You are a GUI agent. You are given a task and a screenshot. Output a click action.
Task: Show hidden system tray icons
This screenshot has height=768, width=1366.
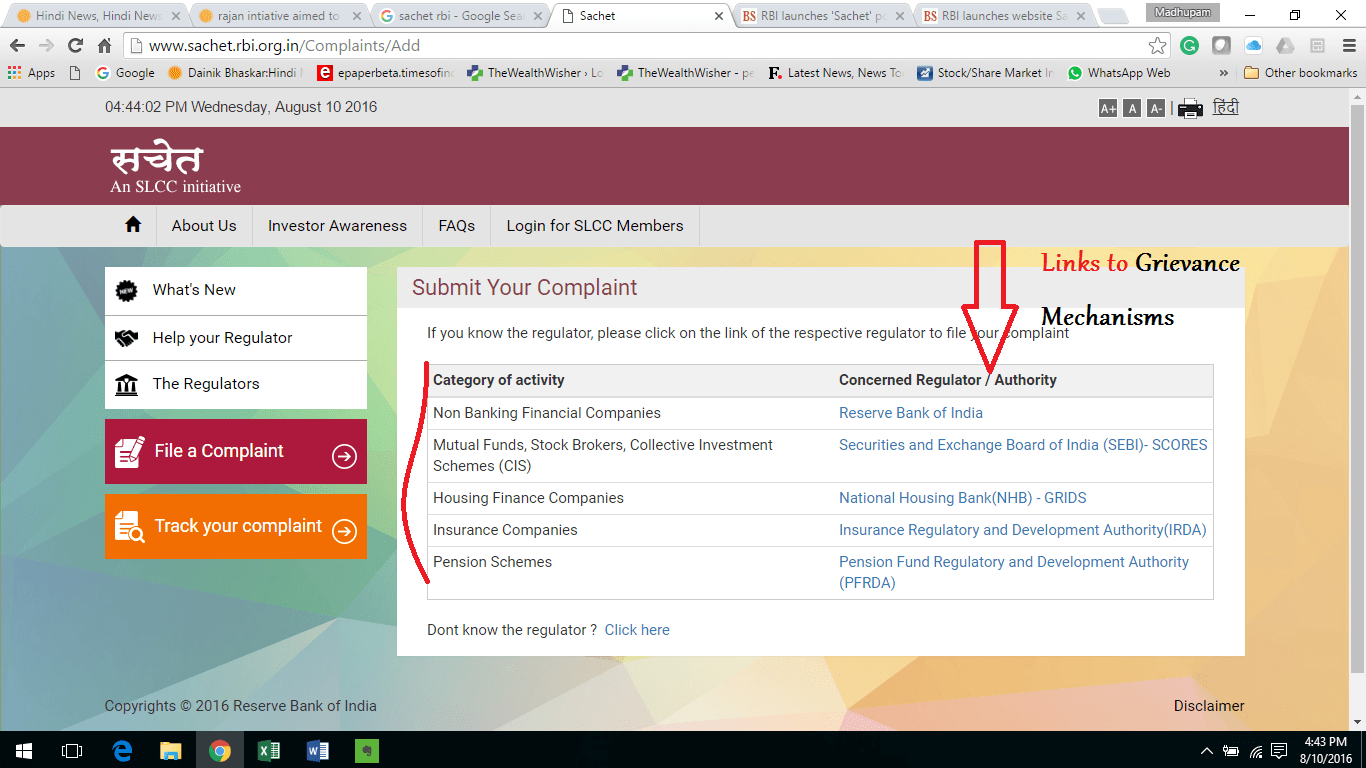pos(1207,750)
